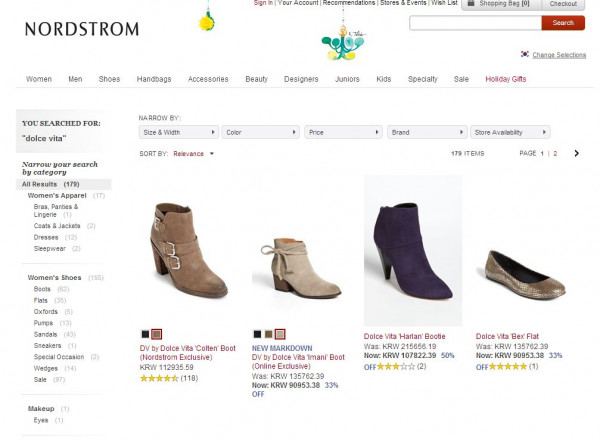This screenshot has width=600, height=442.
Task: Open the Juniors menu
Action: [347, 79]
